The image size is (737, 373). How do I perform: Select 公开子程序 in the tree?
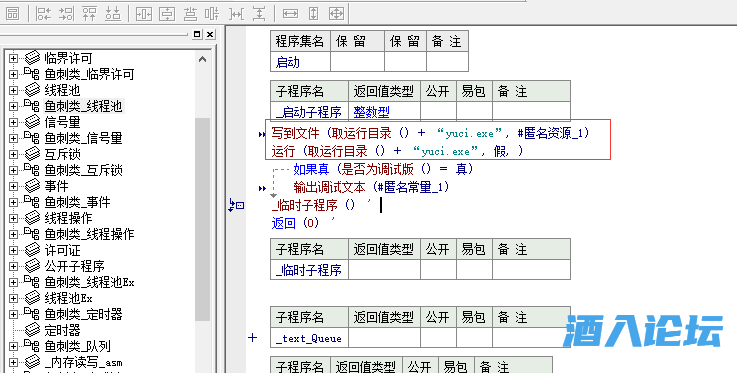click(x=74, y=266)
